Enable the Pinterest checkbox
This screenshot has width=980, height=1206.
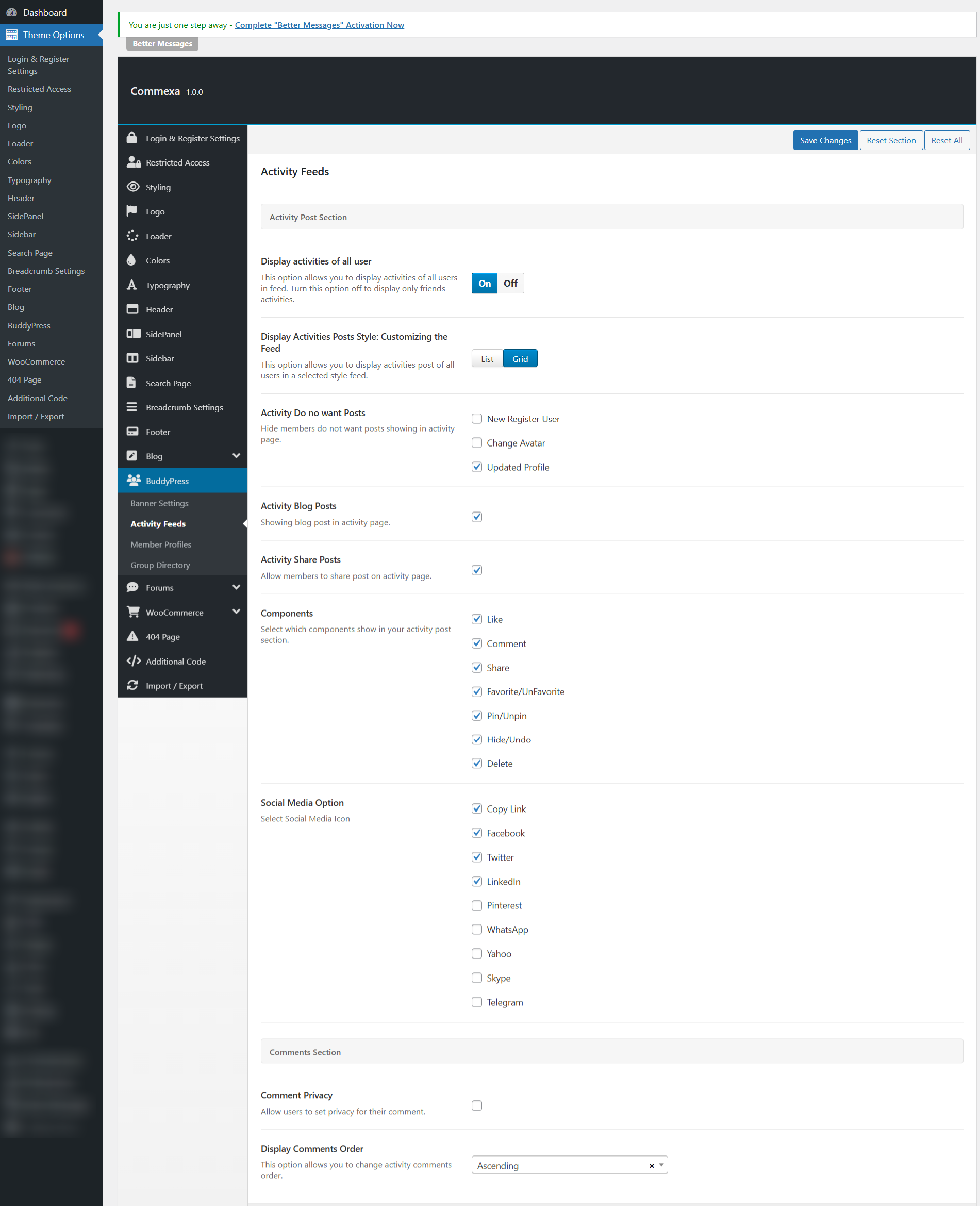pyautogui.click(x=476, y=905)
